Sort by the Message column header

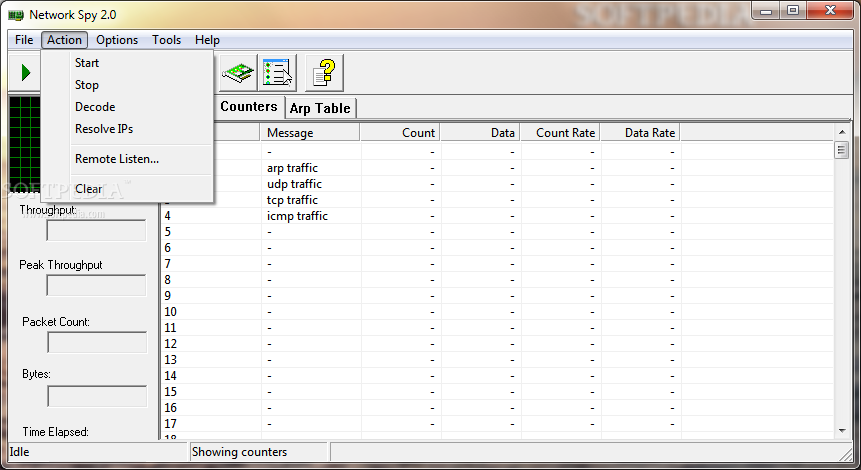(310, 133)
